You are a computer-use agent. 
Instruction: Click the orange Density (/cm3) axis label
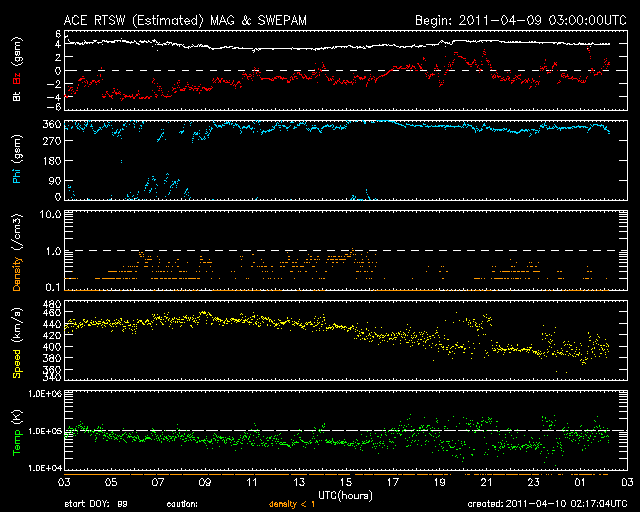click(15, 252)
